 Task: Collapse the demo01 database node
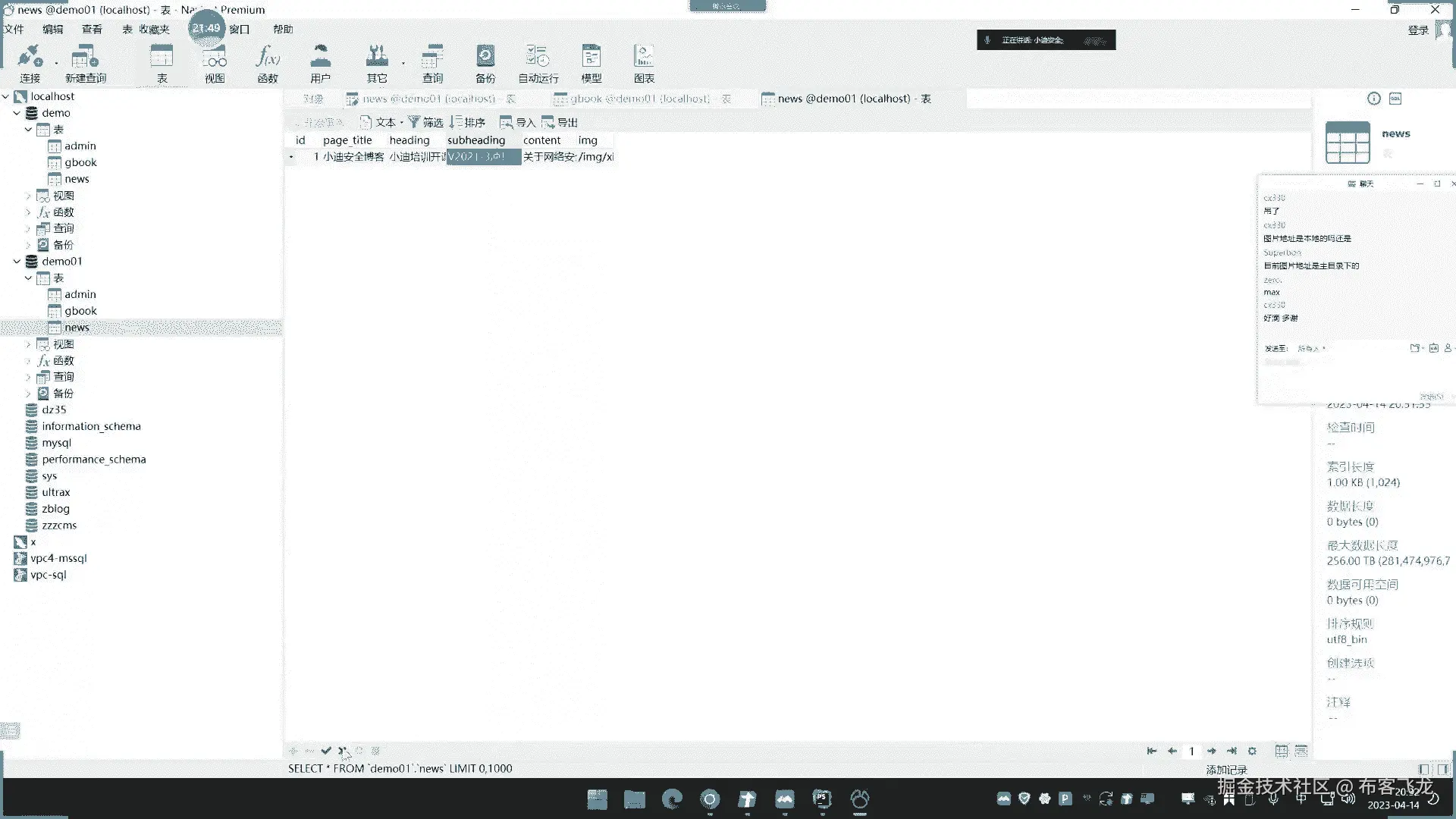tap(17, 261)
